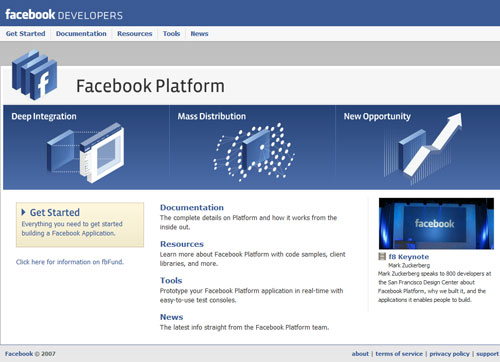The width and height of the screenshot is (500, 362).
Task: Click the New Opportunity heading
Action: pos(377,116)
